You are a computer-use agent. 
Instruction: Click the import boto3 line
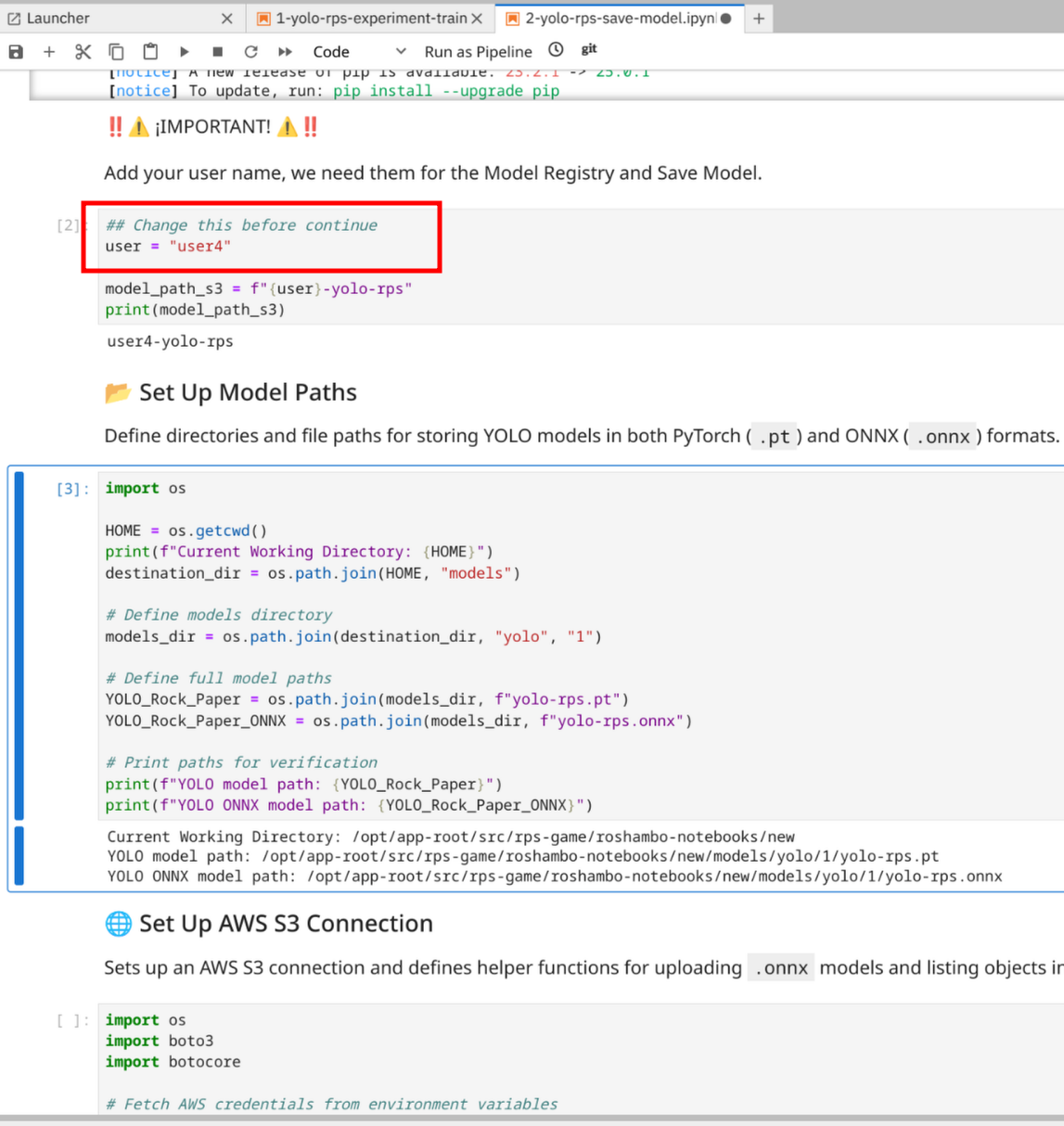pyautogui.click(x=160, y=1041)
